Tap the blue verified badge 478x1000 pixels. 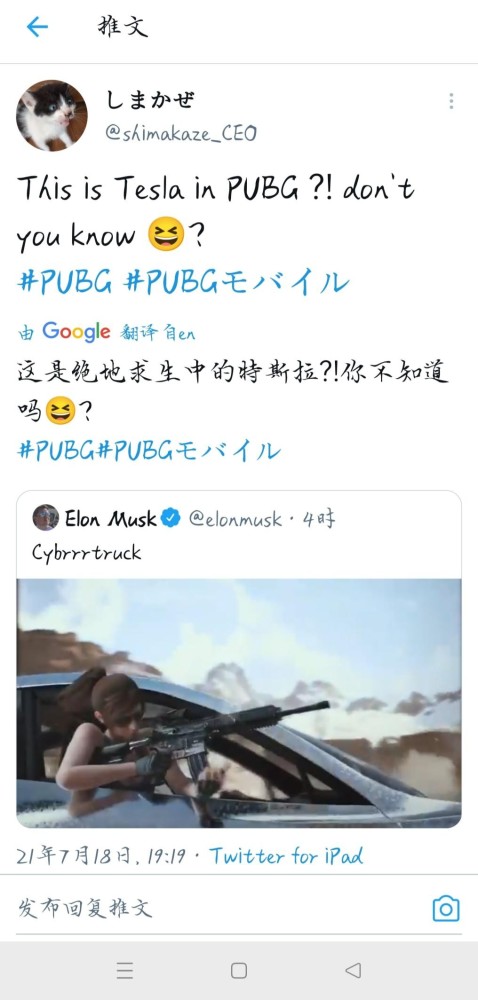pyautogui.click(x=171, y=518)
